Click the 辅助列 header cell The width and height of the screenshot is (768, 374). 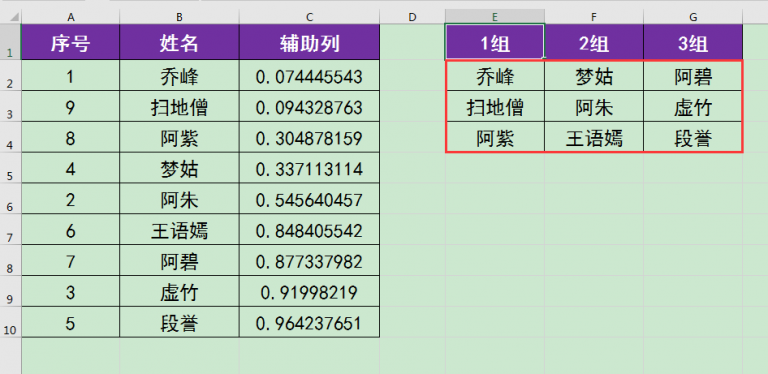point(310,42)
